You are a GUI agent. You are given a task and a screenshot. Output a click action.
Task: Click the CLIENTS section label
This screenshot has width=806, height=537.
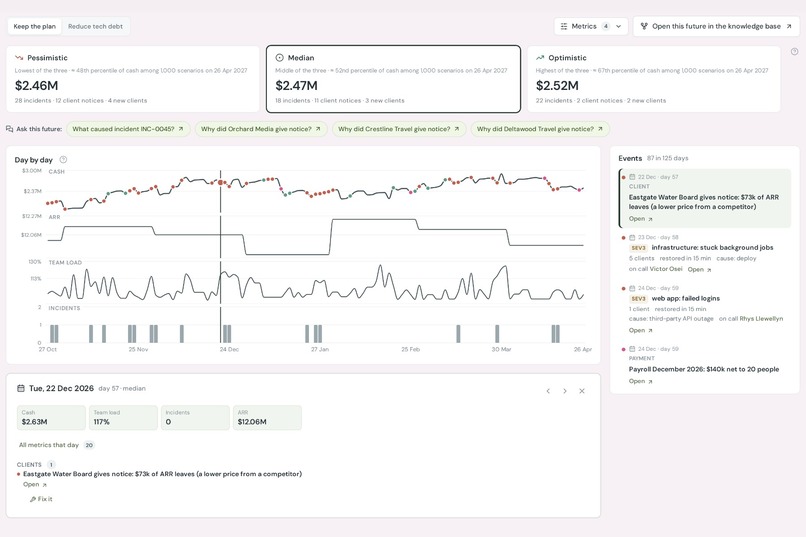pos(29,465)
